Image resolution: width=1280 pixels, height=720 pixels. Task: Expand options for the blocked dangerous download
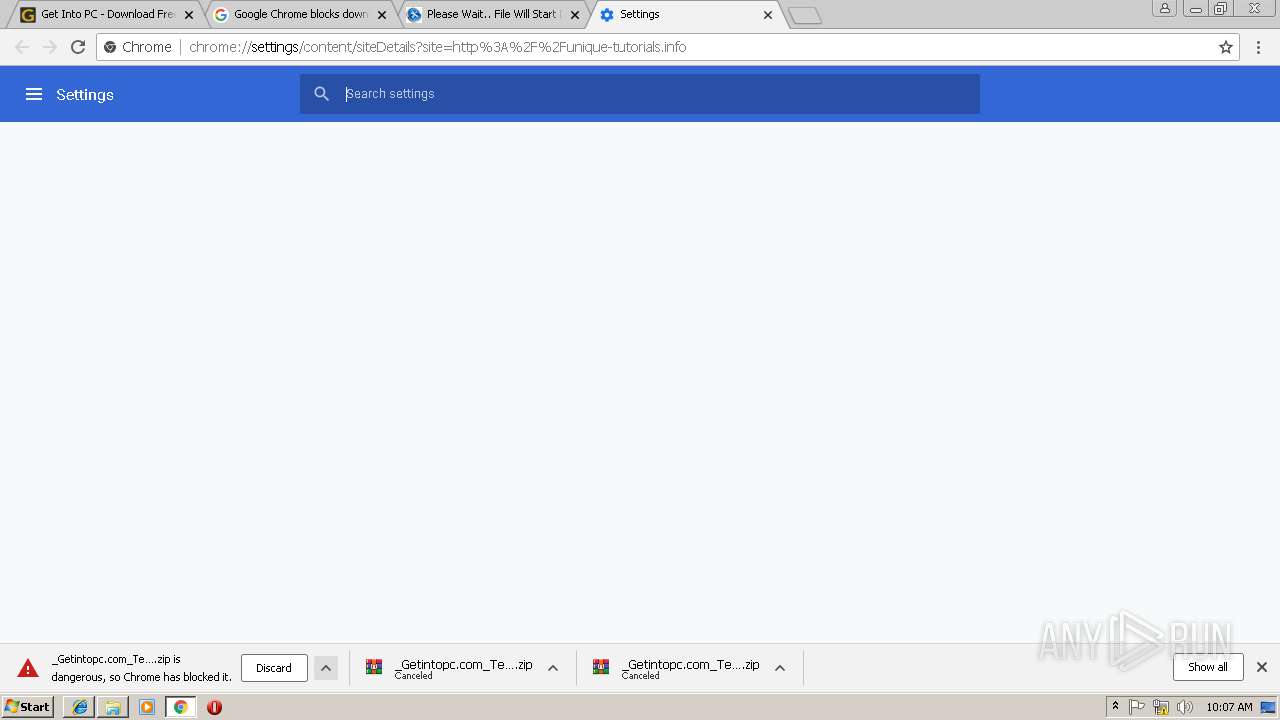(x=326, y=668)
